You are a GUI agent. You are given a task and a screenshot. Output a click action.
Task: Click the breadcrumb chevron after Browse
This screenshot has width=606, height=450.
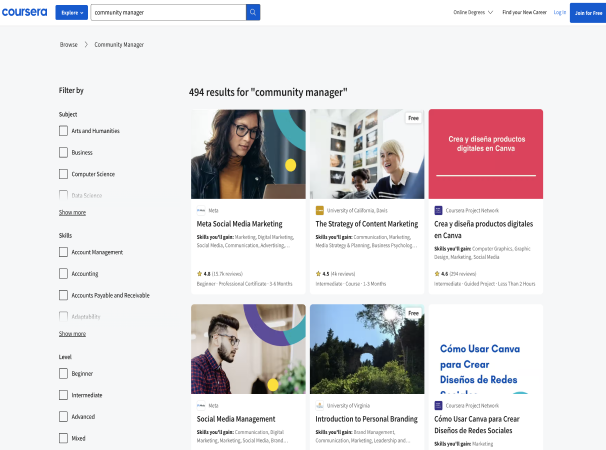[86, 45]
